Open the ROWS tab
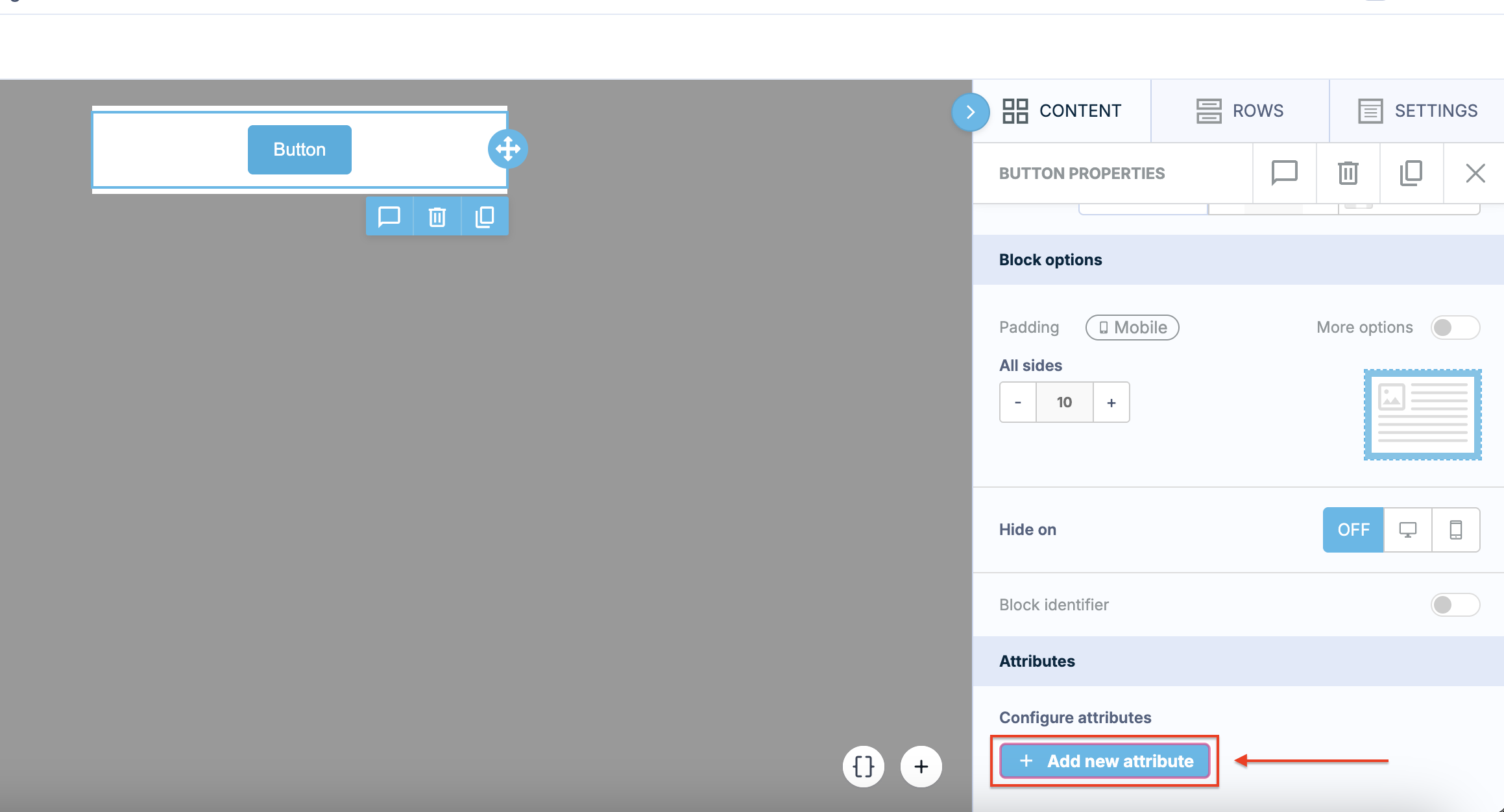 pos(1240,111)
